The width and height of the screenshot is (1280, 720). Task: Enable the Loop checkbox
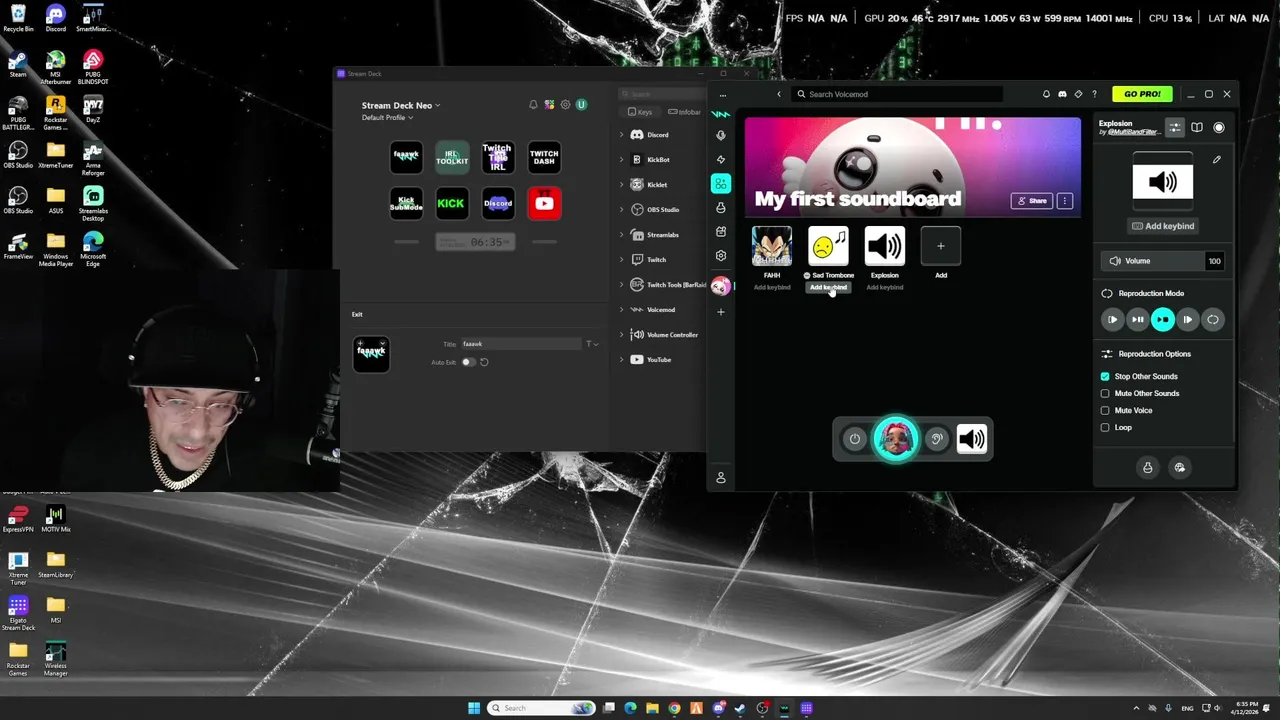tap(1105, 427)
